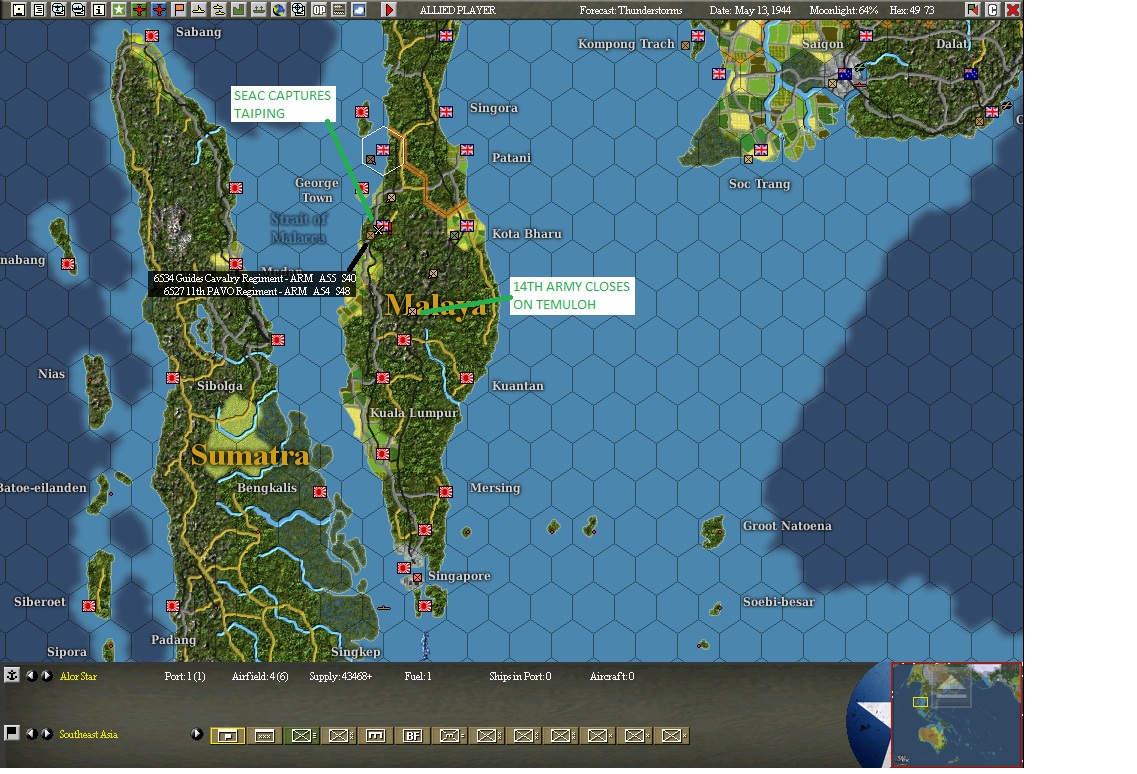
Task: Select the Japanese flag at Bengkalis
Action: pos(320,492)
